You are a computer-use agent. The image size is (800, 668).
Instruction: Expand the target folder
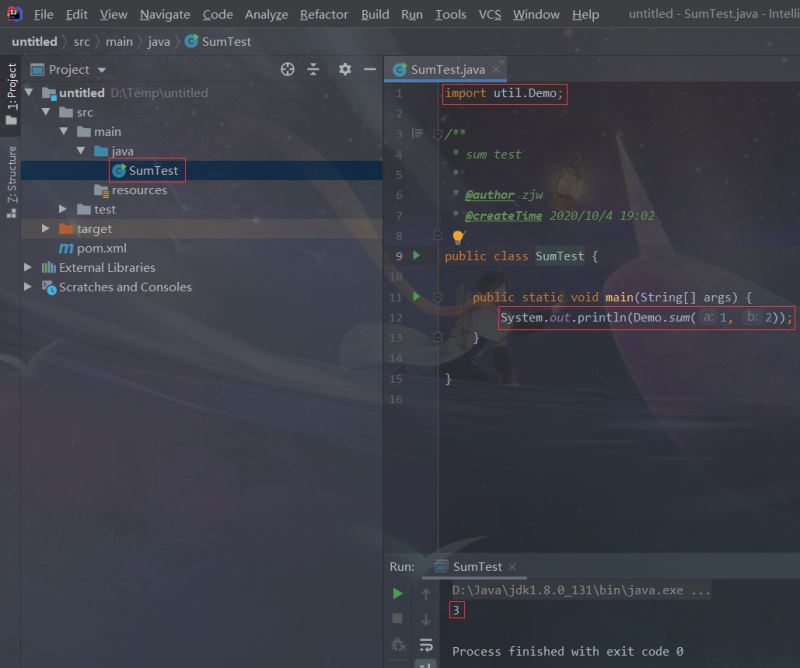click(45, 228)
